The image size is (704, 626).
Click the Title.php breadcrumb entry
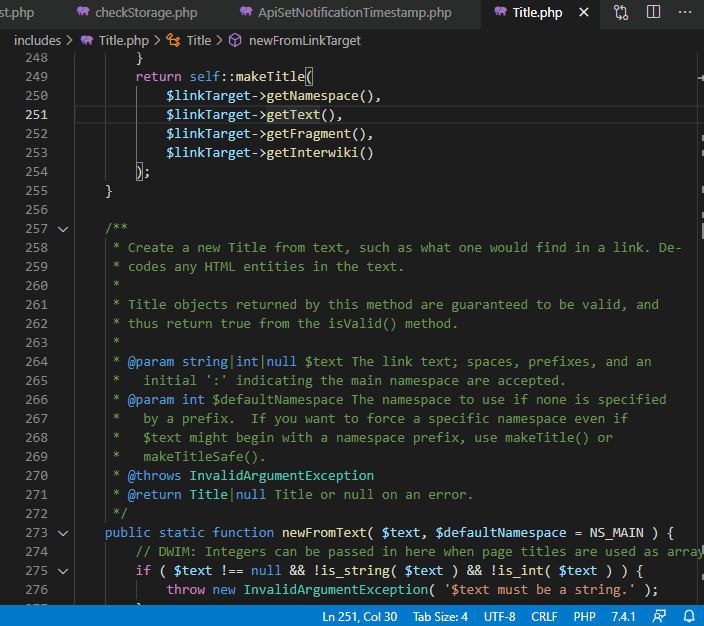pyautogui.click(x=123, y=40)
